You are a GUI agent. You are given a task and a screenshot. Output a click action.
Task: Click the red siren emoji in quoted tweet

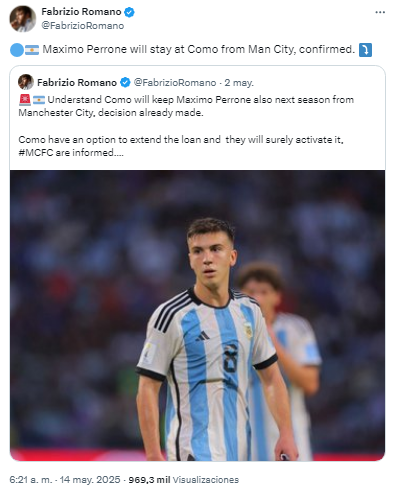tap(25, 100)
